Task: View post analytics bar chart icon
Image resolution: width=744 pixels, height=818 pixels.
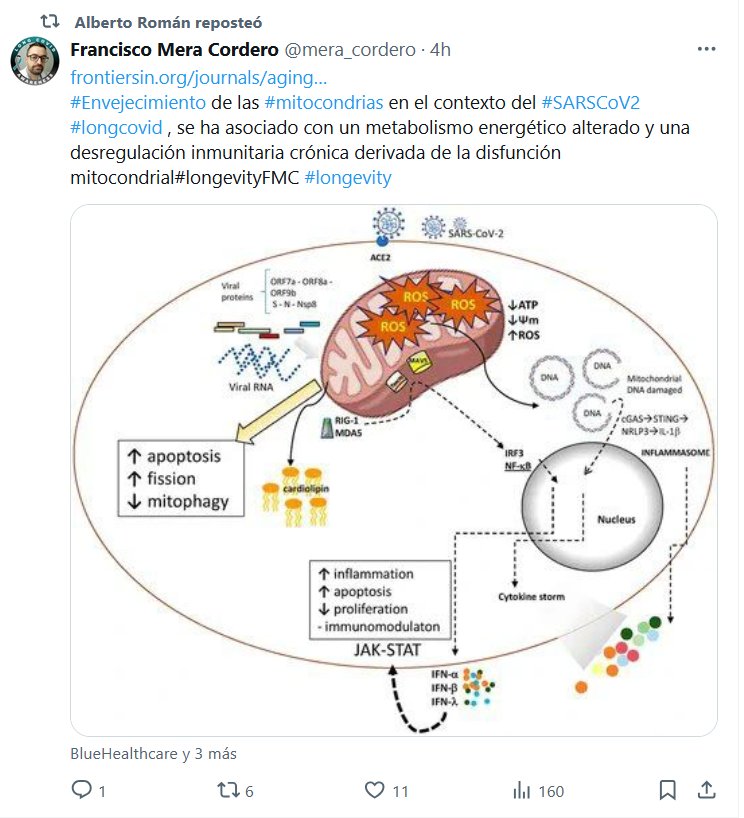Action: tap(522, 791)
